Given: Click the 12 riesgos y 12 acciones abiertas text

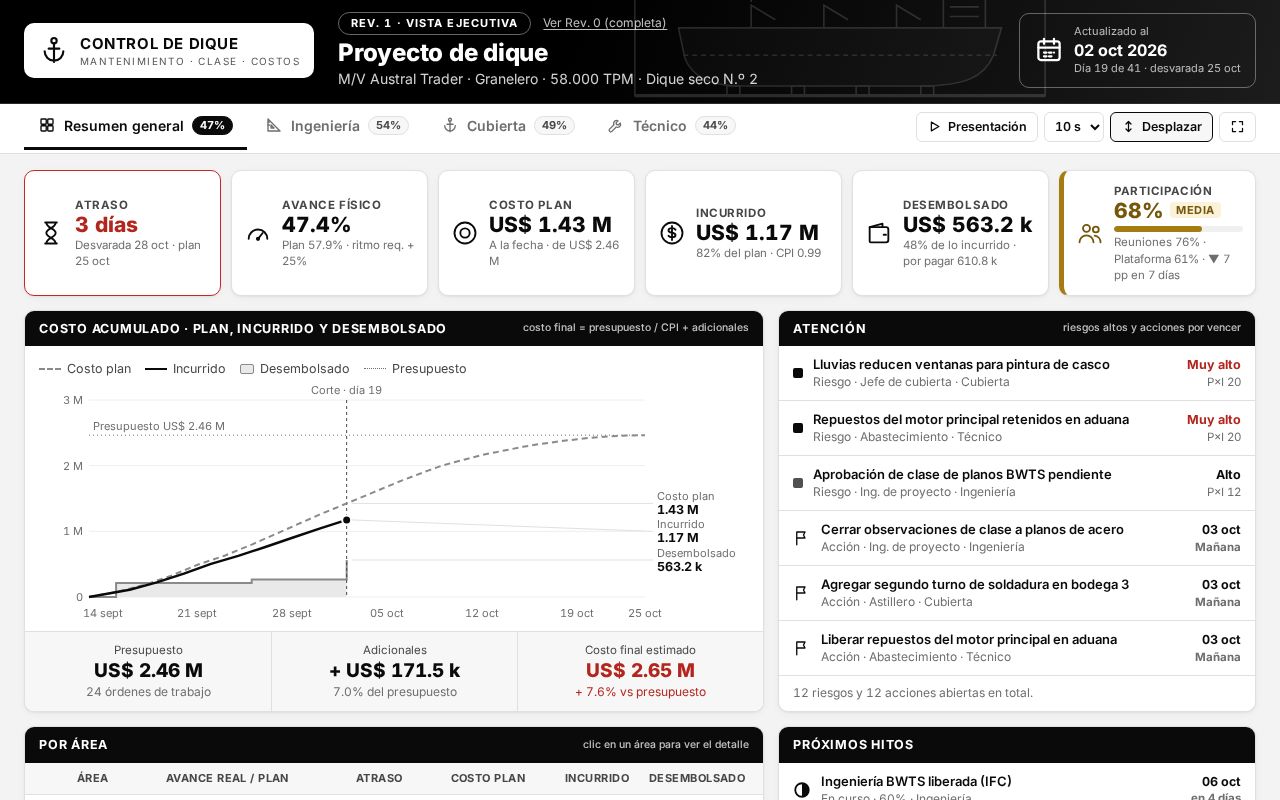Looking at the screenshot, I should coord(913,693).
